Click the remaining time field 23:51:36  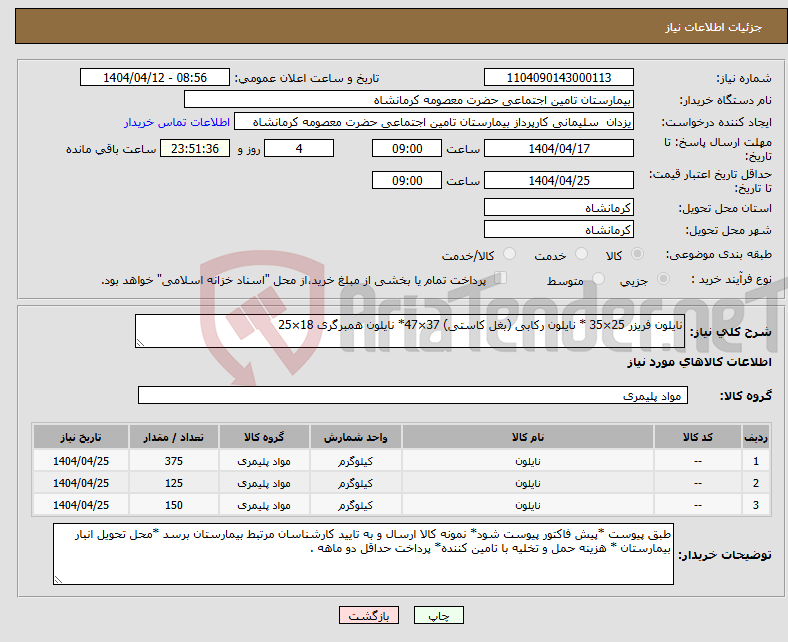[195, 148]
